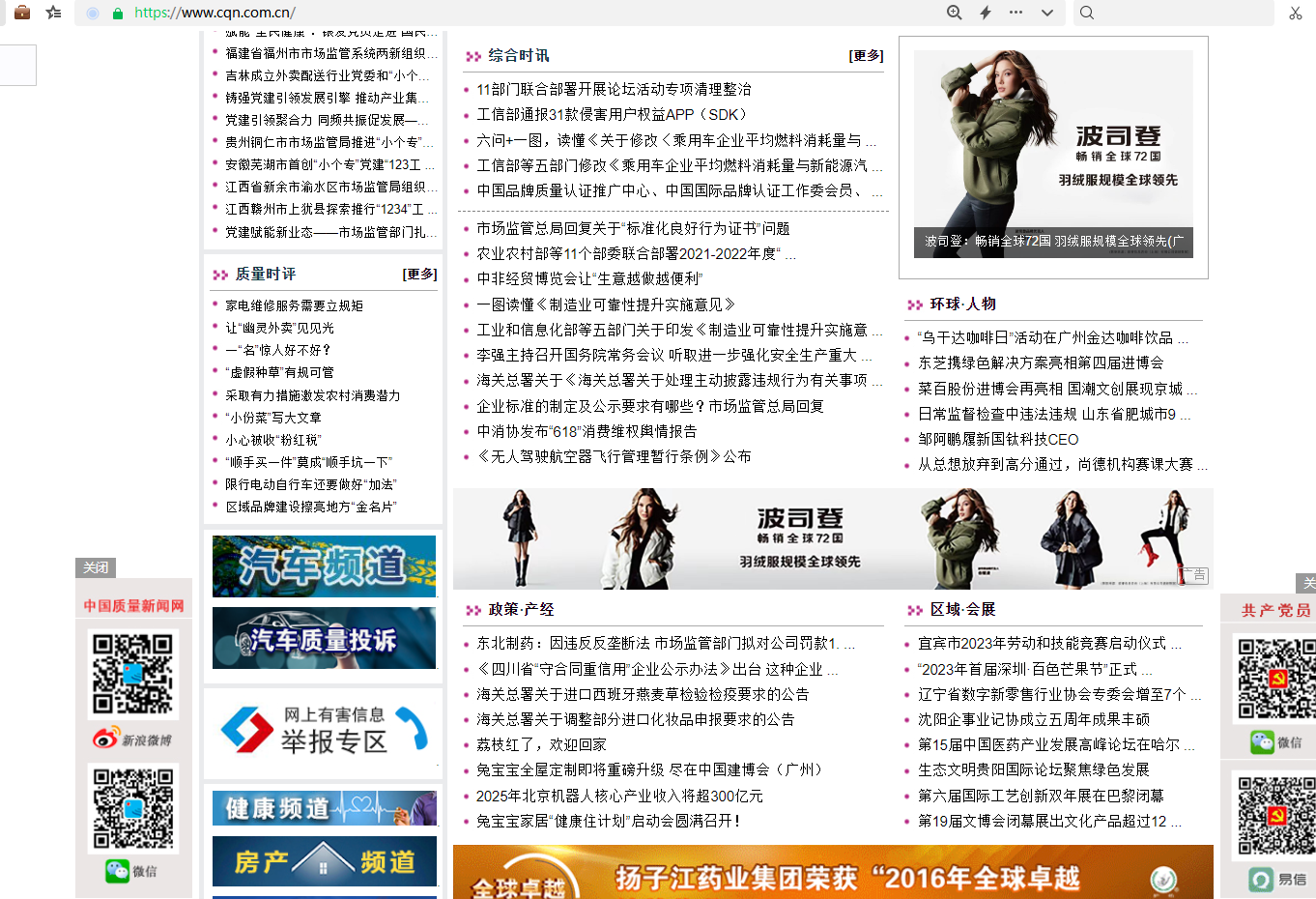This screenshot has width=1316, height=899.
Task: Click the 区域·会展 section heading
Action: (x=962, y=609)
